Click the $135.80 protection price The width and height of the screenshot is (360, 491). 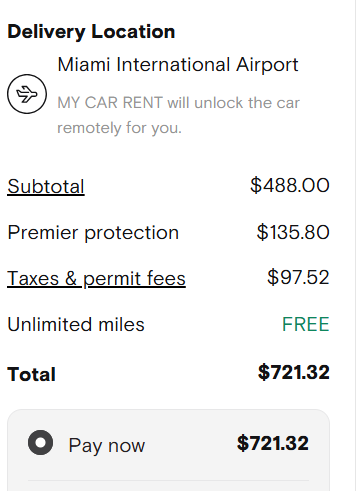click(293, 232)
